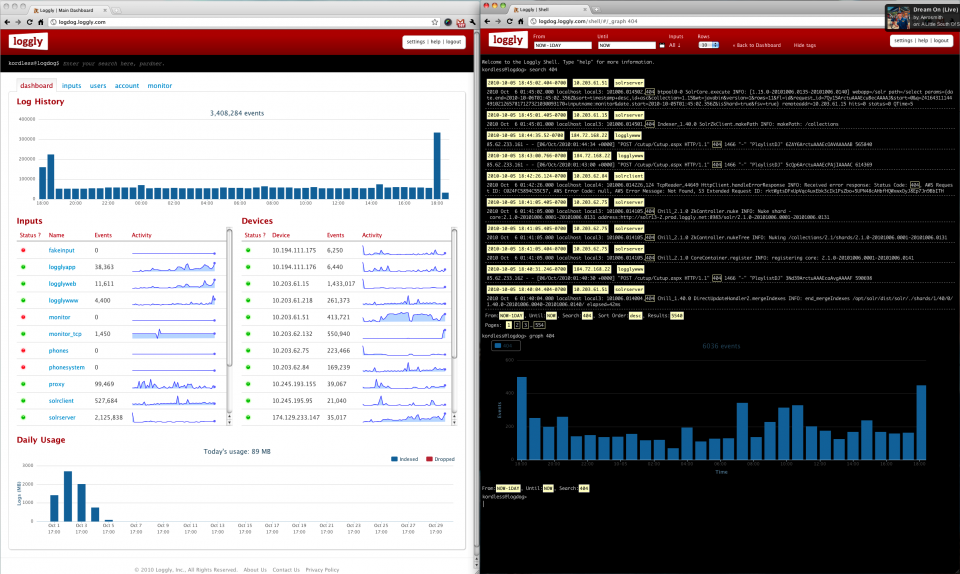Click the green status dot for solrserver input
This screenshot has height=574, width=960.
tap(23, 417)
